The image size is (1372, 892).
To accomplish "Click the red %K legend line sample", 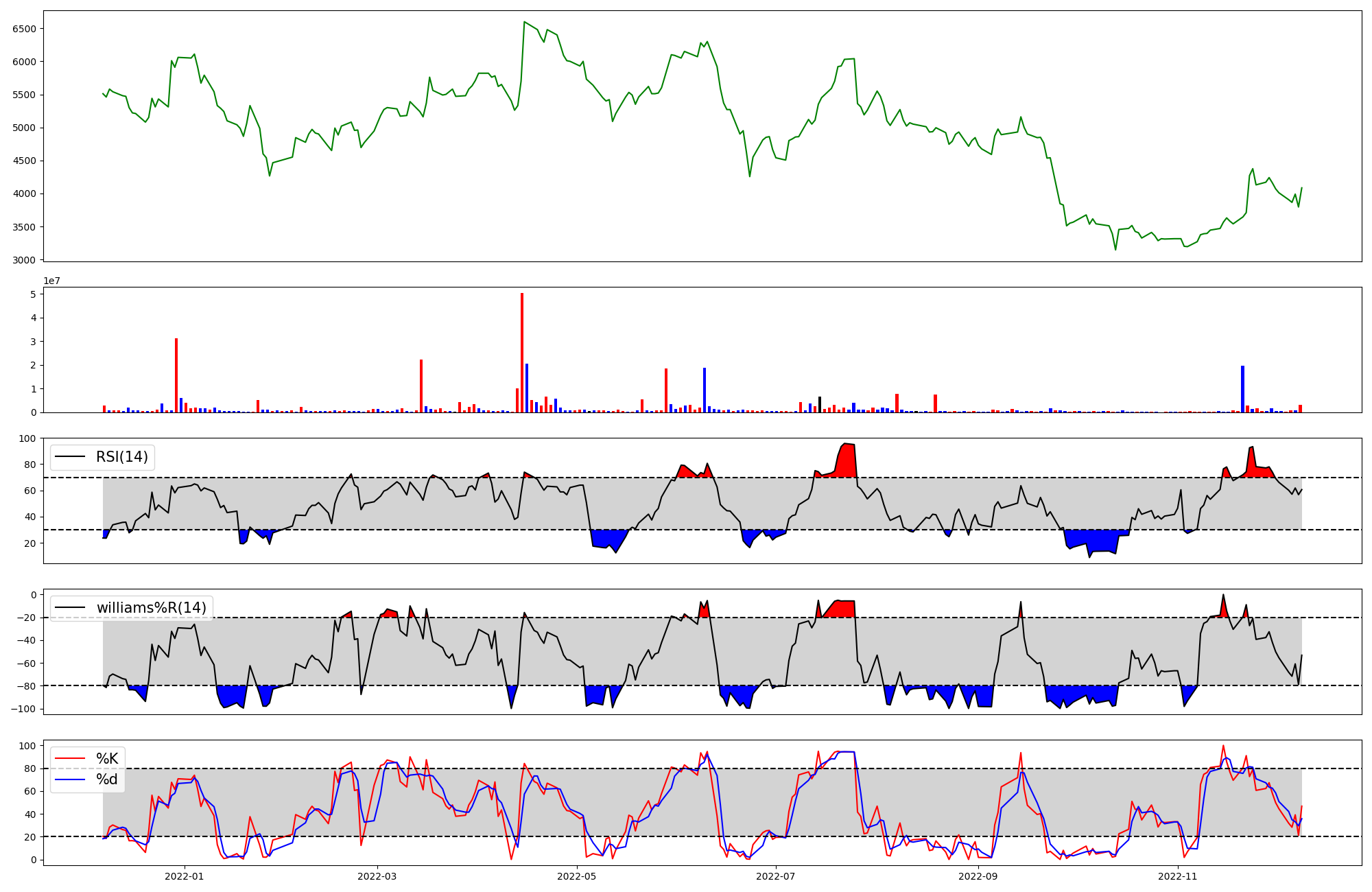I will click(x=71, y=759).
